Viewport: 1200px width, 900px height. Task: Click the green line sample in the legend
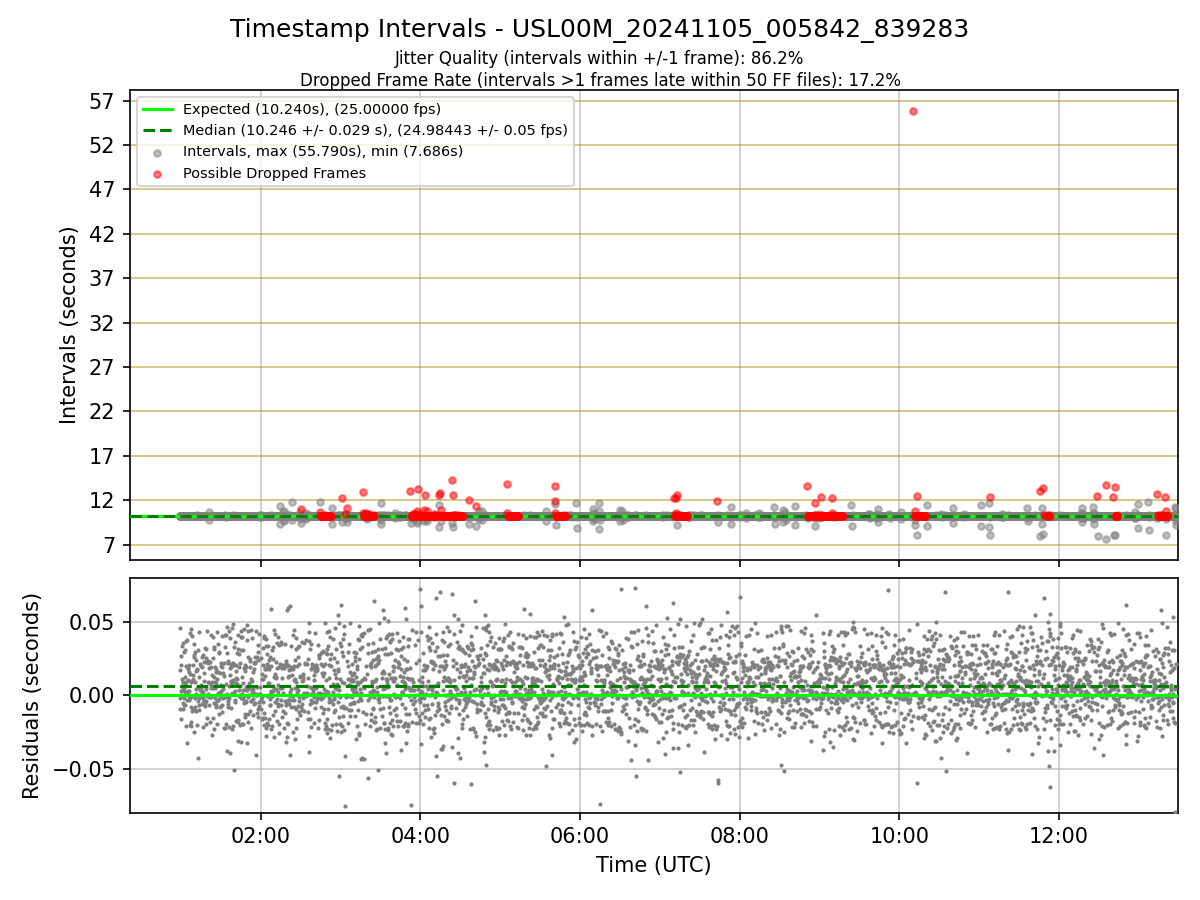click(x=158, y=109)
